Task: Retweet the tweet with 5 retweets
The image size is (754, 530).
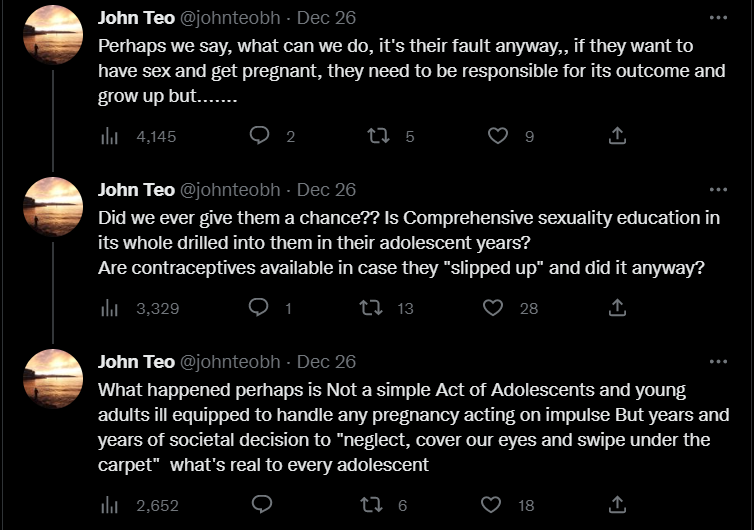Action: pos(379,136)
